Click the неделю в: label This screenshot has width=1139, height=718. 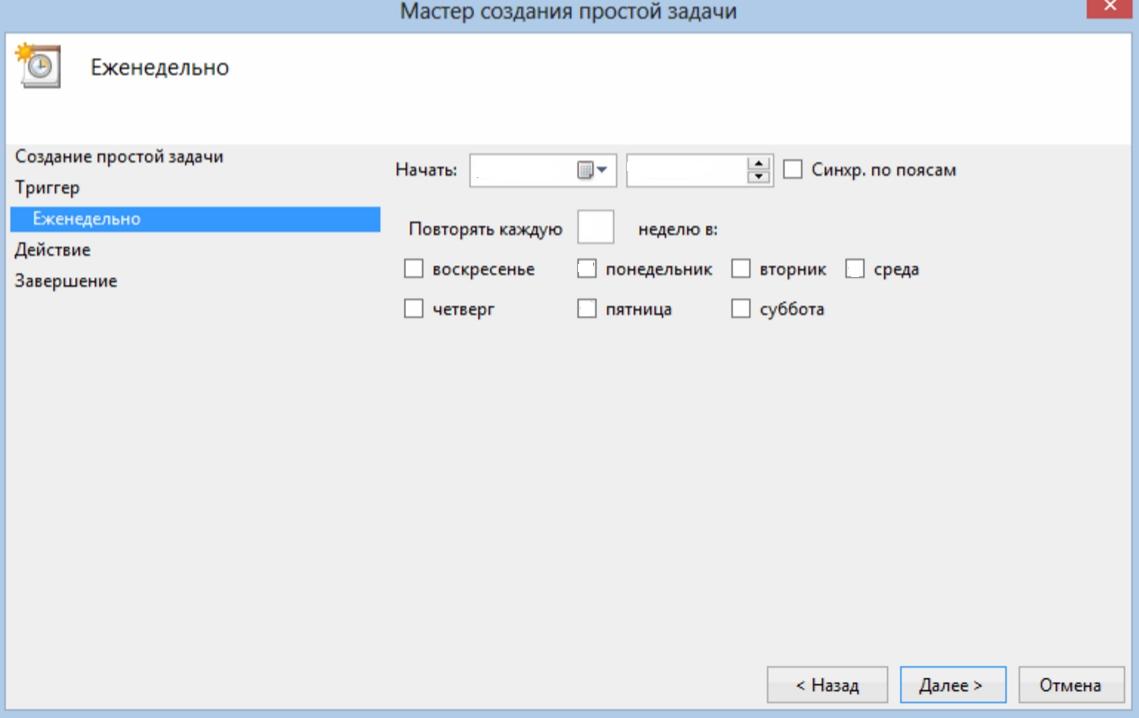[x=678, y=229]
